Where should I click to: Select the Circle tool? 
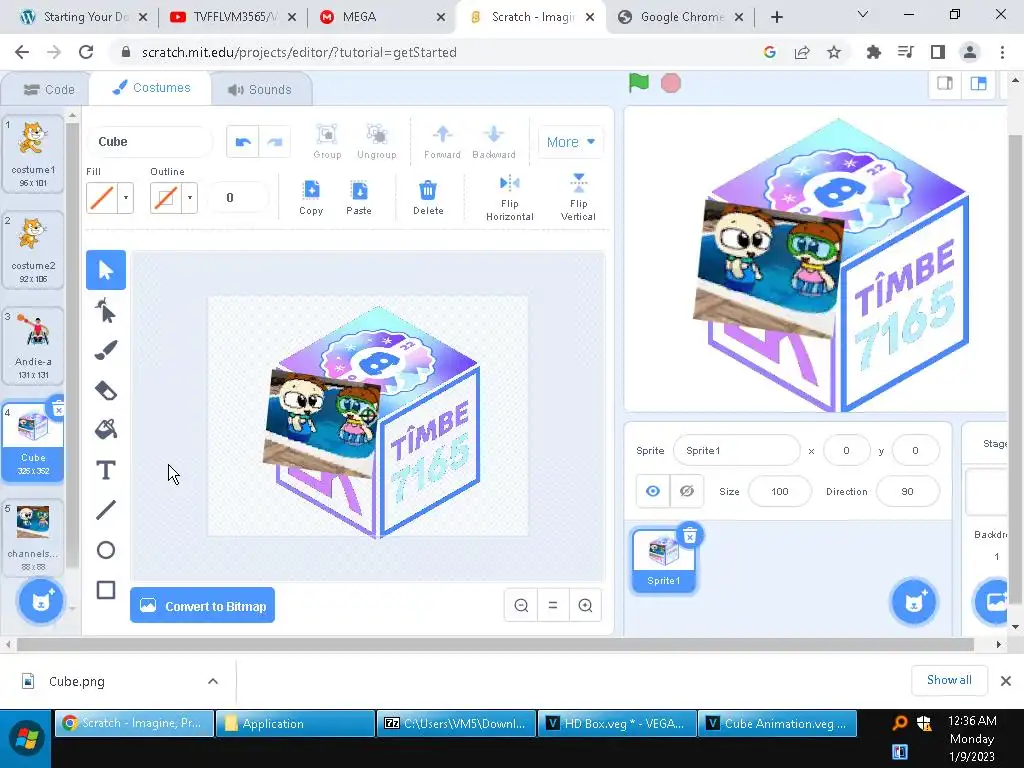click(x=106, y=550)
